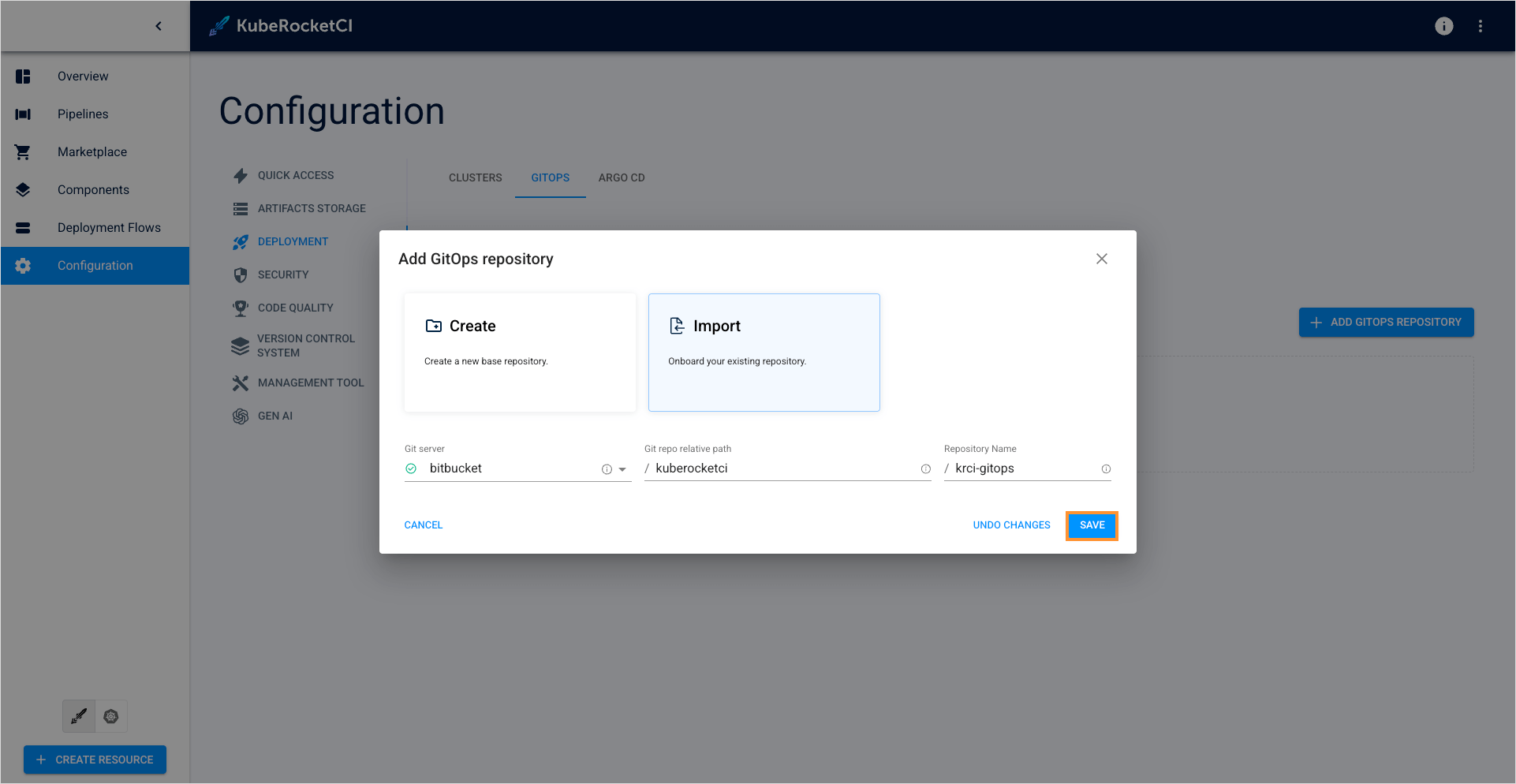Click the Marketplace shopping cart icon
Screen dimensions: 1516x784
[x=22, y=151]
